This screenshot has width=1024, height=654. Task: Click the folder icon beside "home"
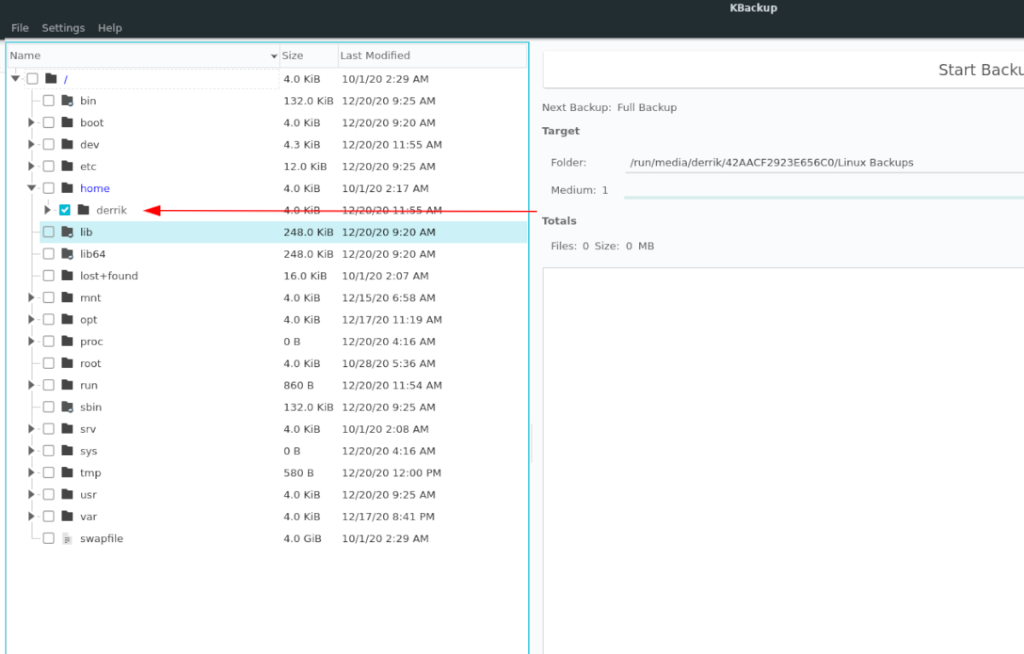[x=66, y=188]
